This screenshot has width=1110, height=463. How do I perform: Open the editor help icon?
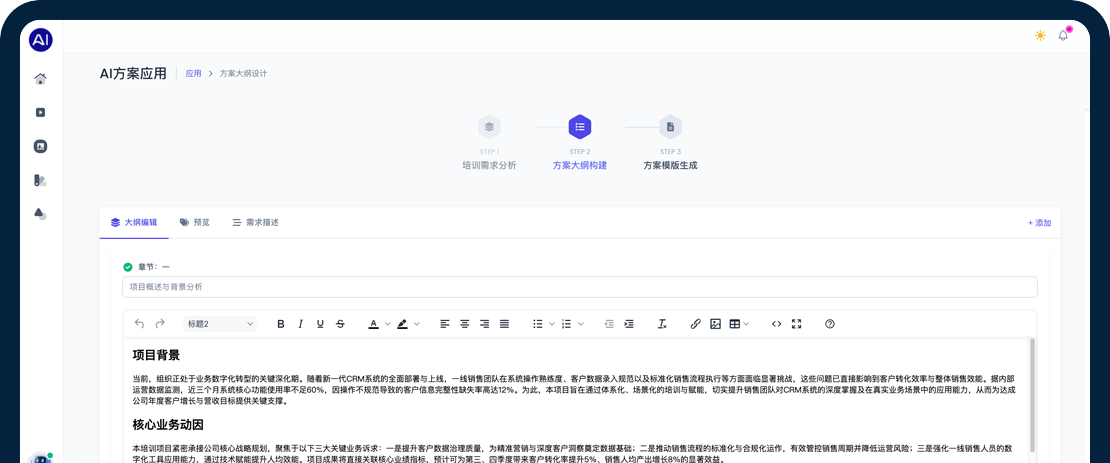click(x=829, y=324)
